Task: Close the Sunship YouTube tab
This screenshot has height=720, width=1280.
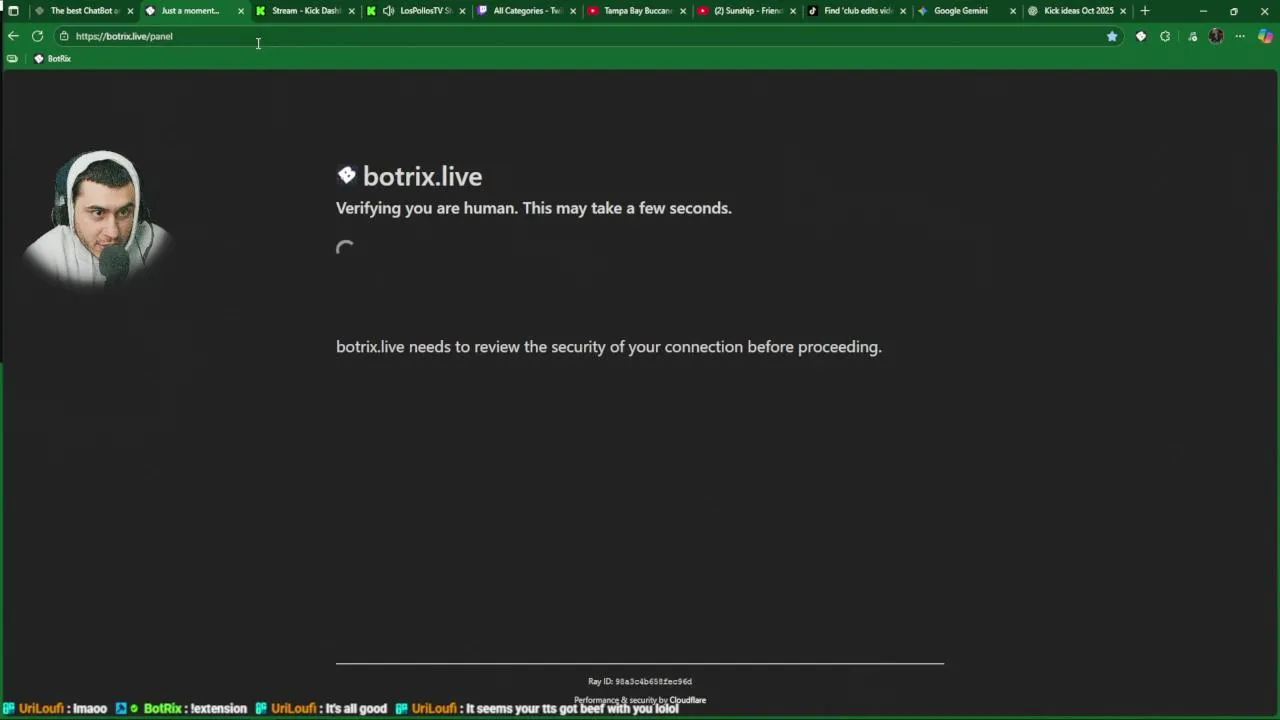Action: click(793, 11)
